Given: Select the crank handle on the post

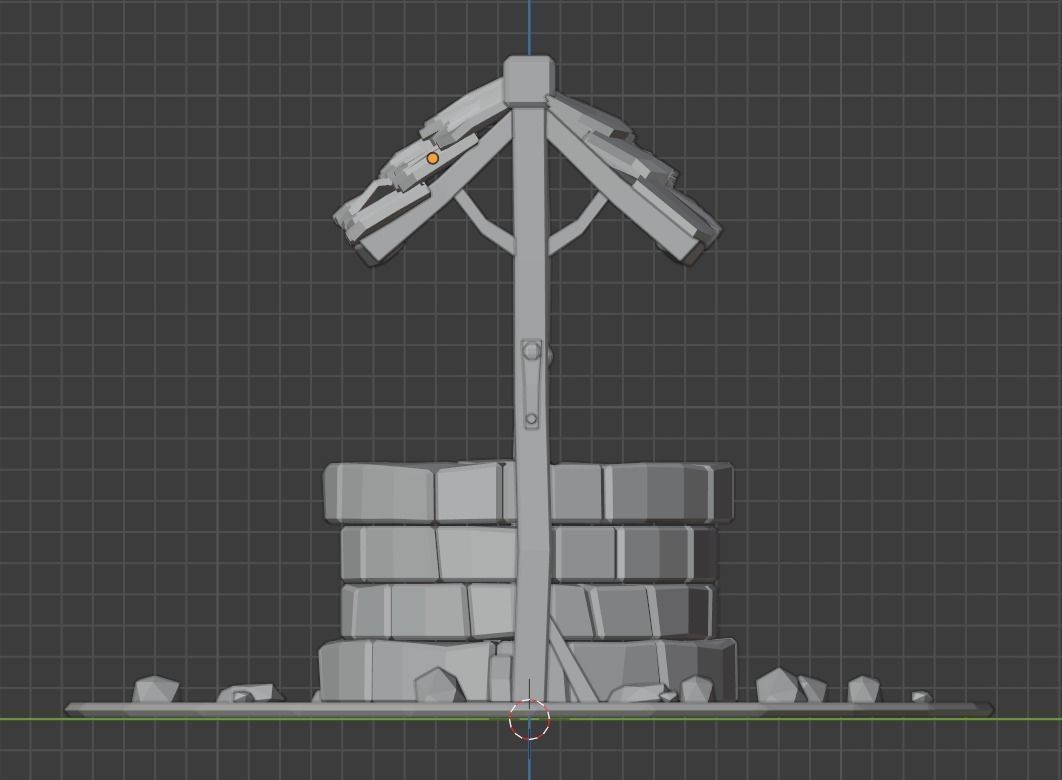Looking at the screenshot, I should 532,384.
